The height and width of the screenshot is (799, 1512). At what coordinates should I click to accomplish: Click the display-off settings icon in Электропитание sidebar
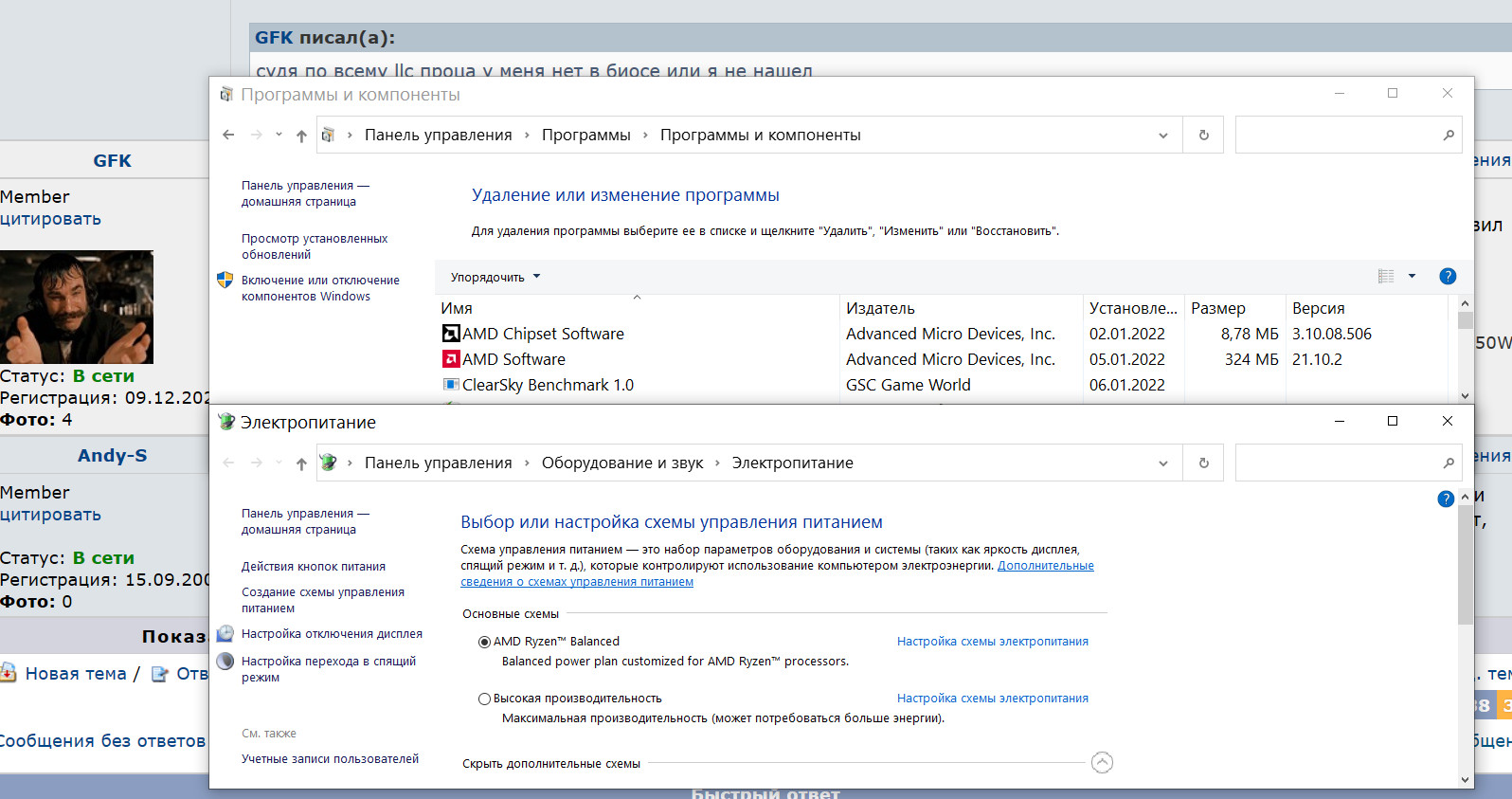coord(225,633)
